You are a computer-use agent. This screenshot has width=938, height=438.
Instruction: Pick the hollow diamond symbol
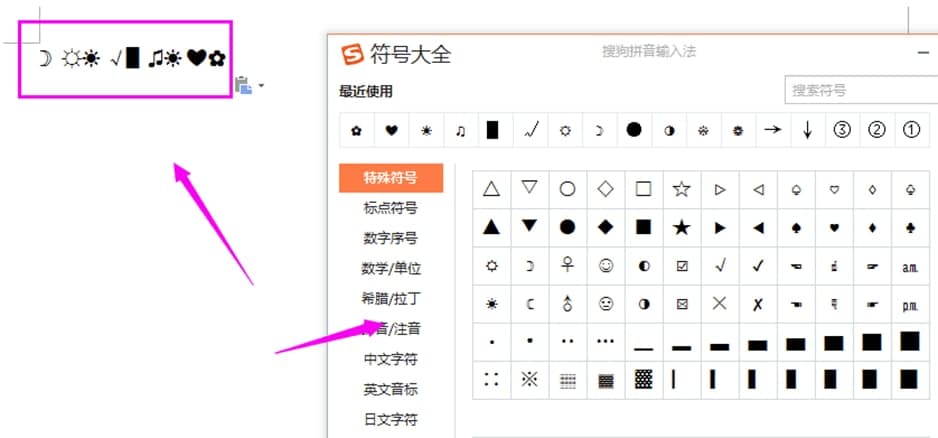coord(605,189)
